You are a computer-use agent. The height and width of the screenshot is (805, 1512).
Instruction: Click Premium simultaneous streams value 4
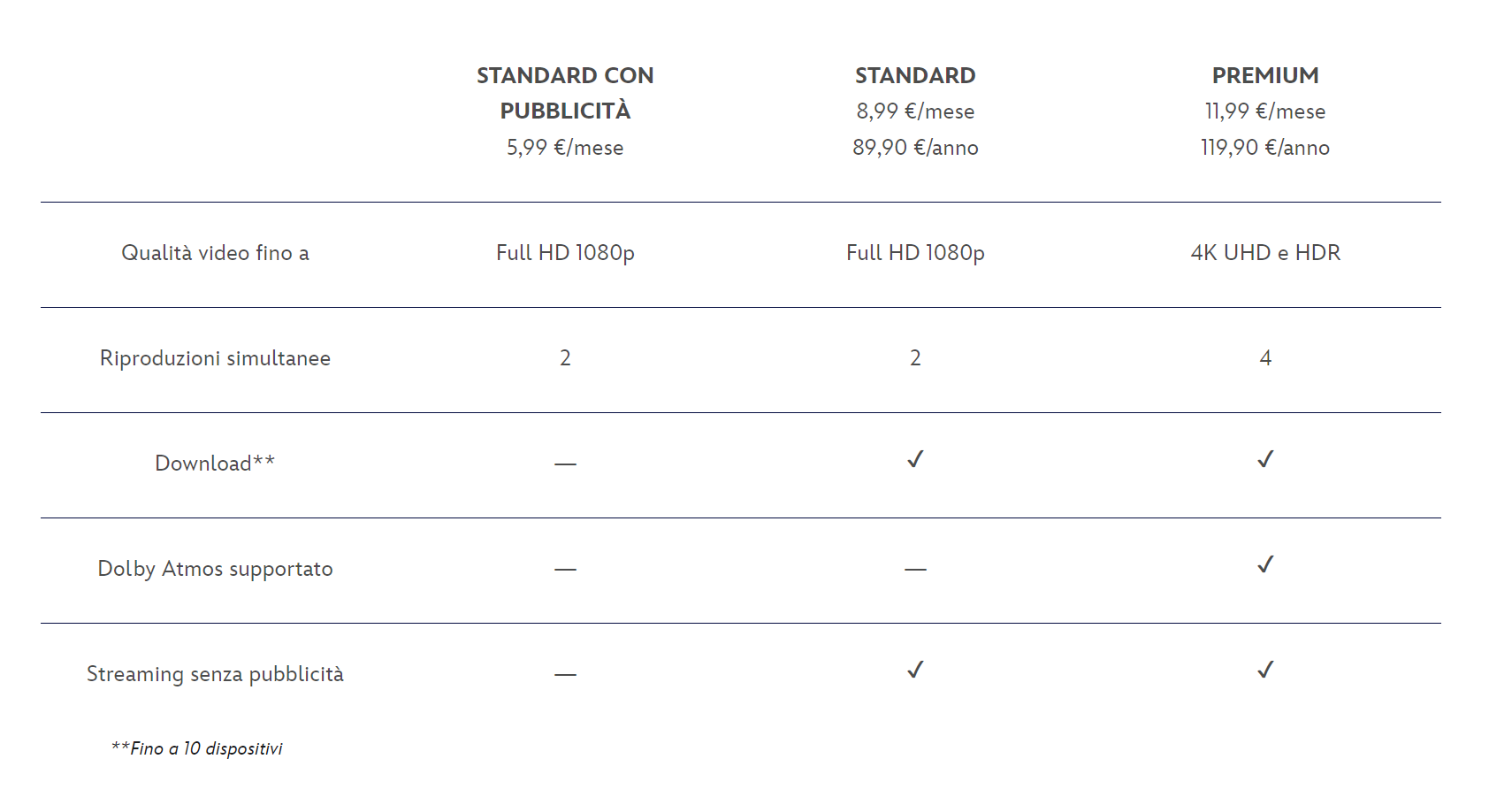(x=1265, y=358)
